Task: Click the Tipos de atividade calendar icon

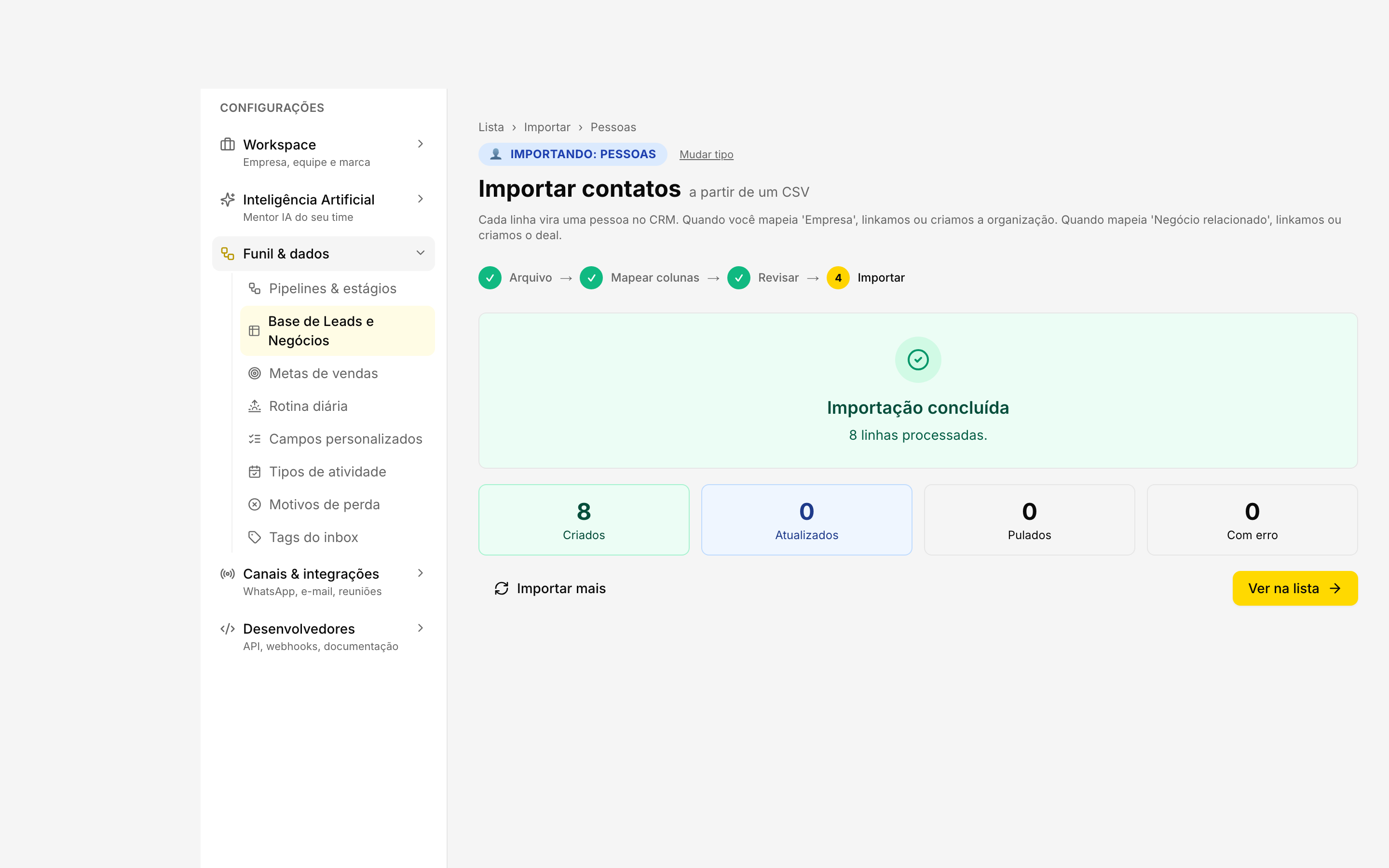Action: point(255,471)
